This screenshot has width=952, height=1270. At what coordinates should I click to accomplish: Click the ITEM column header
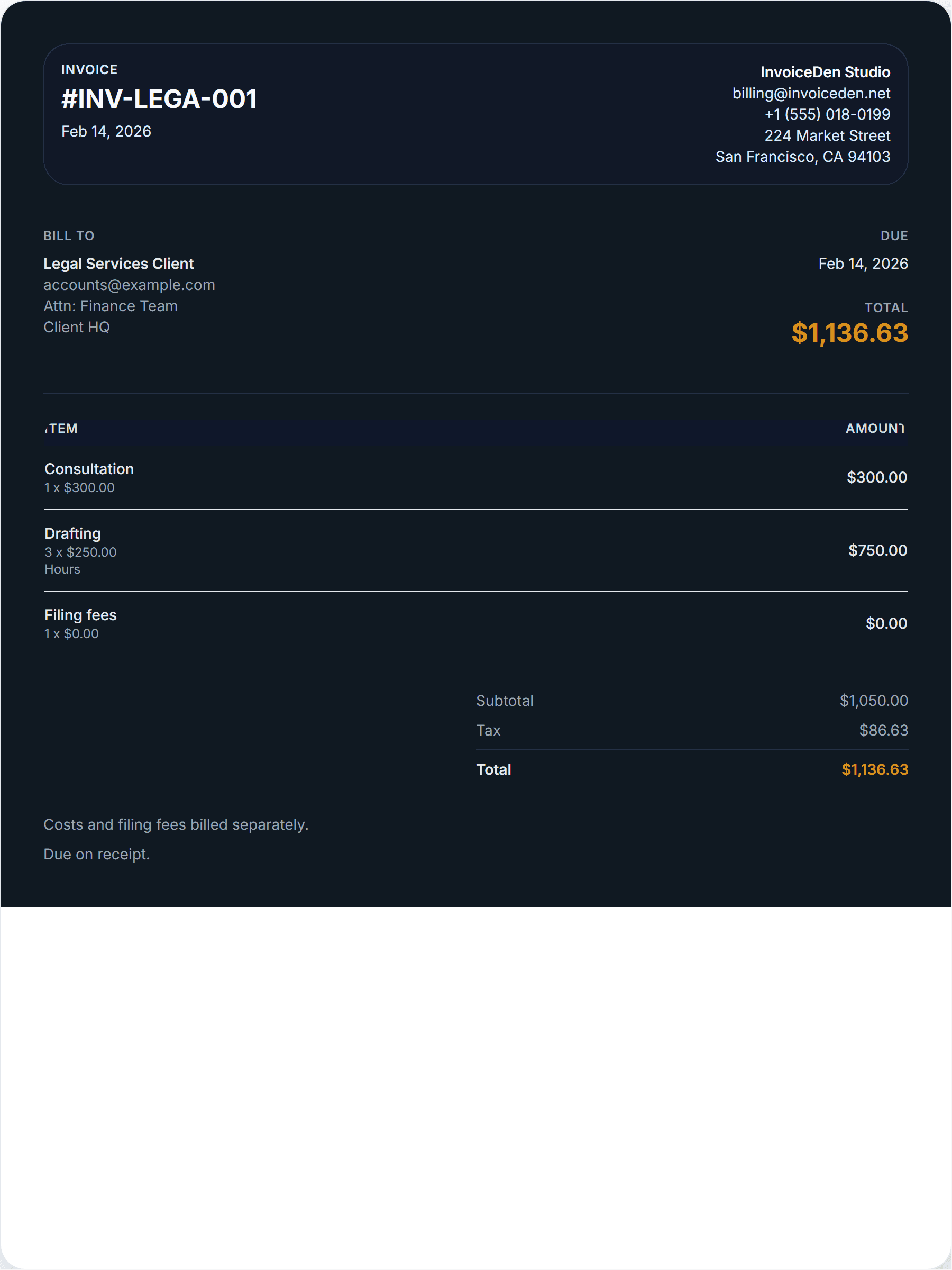coord(61,428)
